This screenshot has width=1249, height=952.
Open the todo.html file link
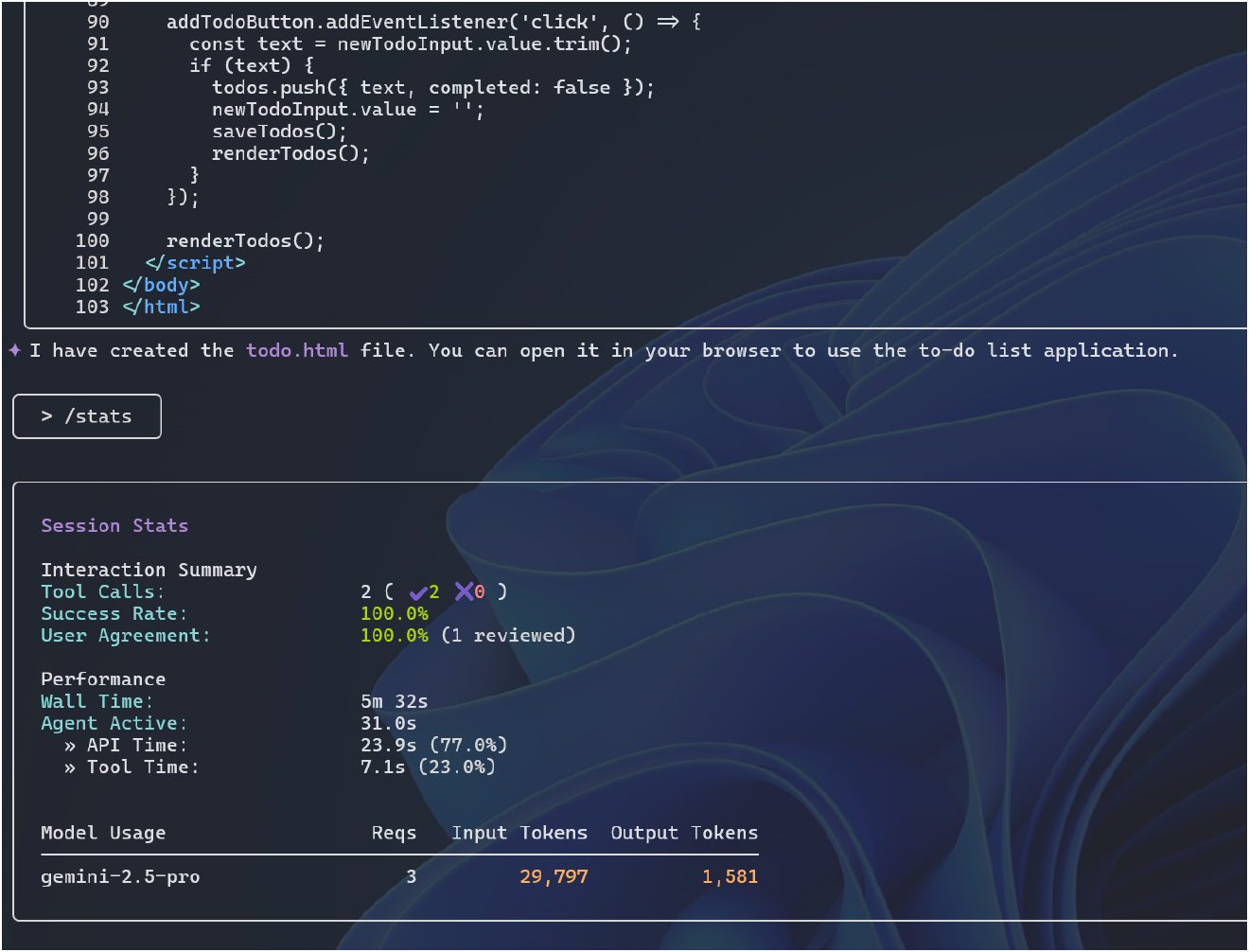click(x=296, y=350)
